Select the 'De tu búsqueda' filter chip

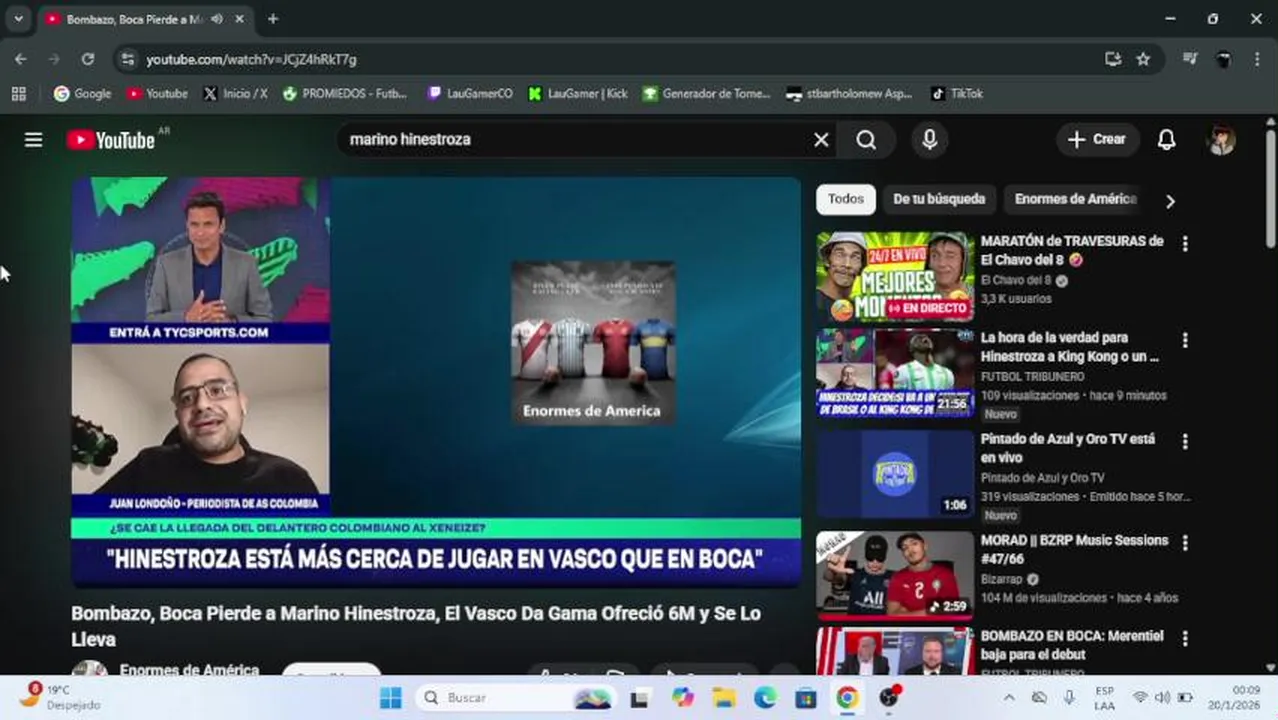938,199
